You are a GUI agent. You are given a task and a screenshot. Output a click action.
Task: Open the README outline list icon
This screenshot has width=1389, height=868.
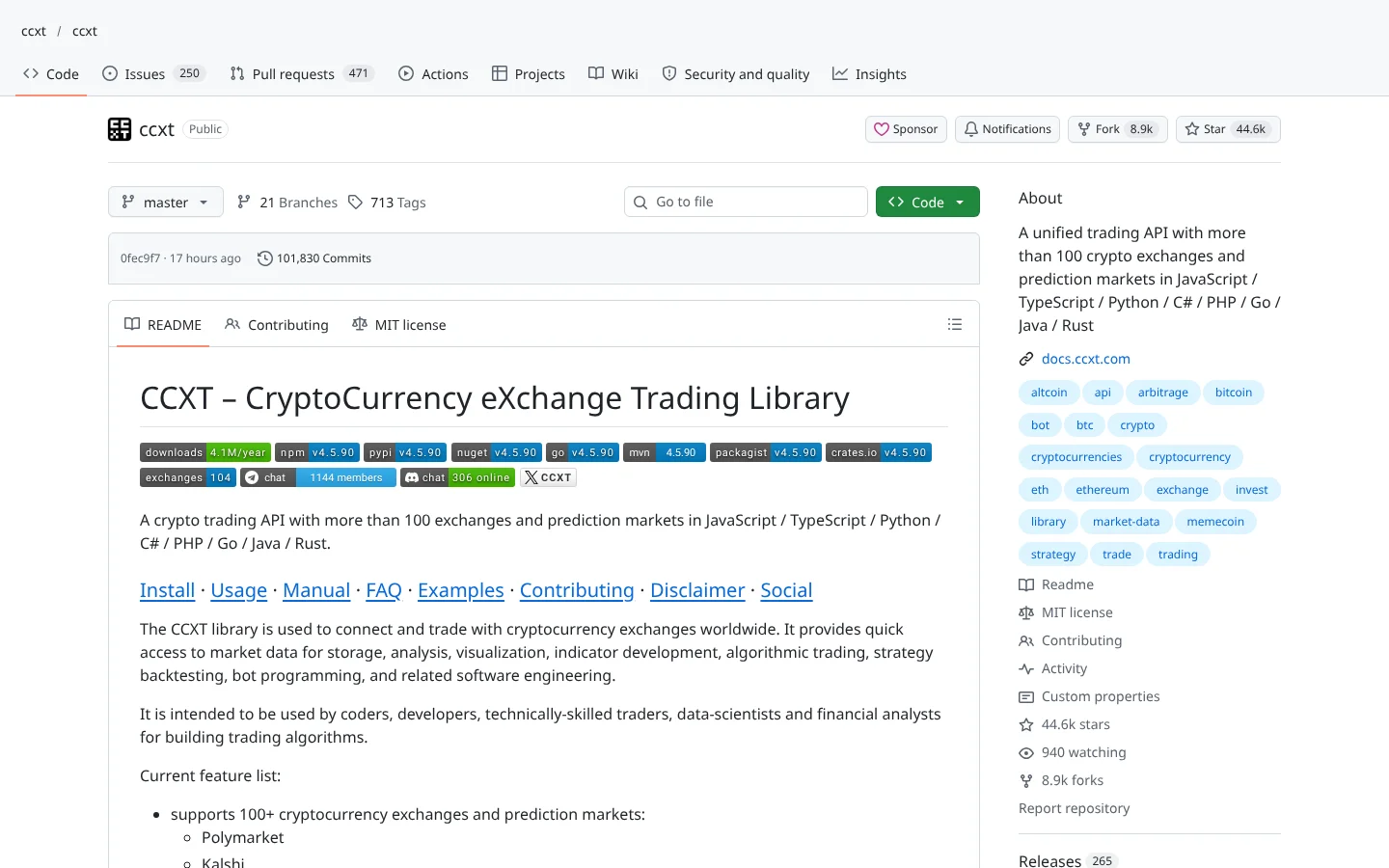click(x=955, y=325)
